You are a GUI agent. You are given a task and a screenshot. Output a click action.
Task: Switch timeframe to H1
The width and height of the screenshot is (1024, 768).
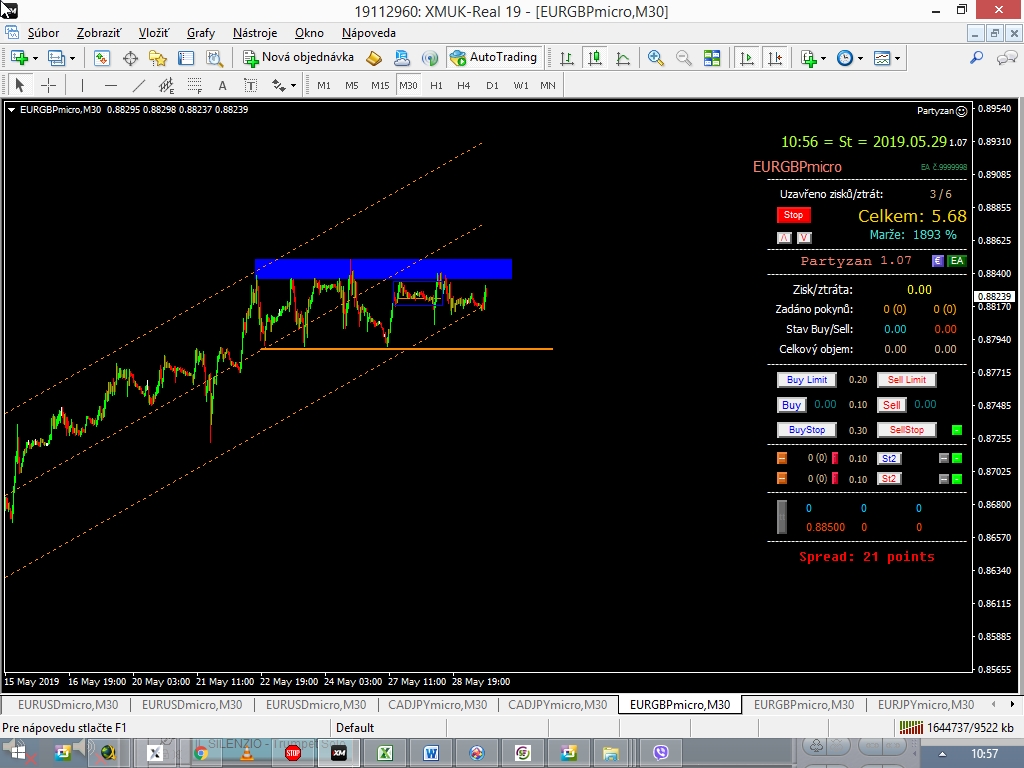coord(436,85)
